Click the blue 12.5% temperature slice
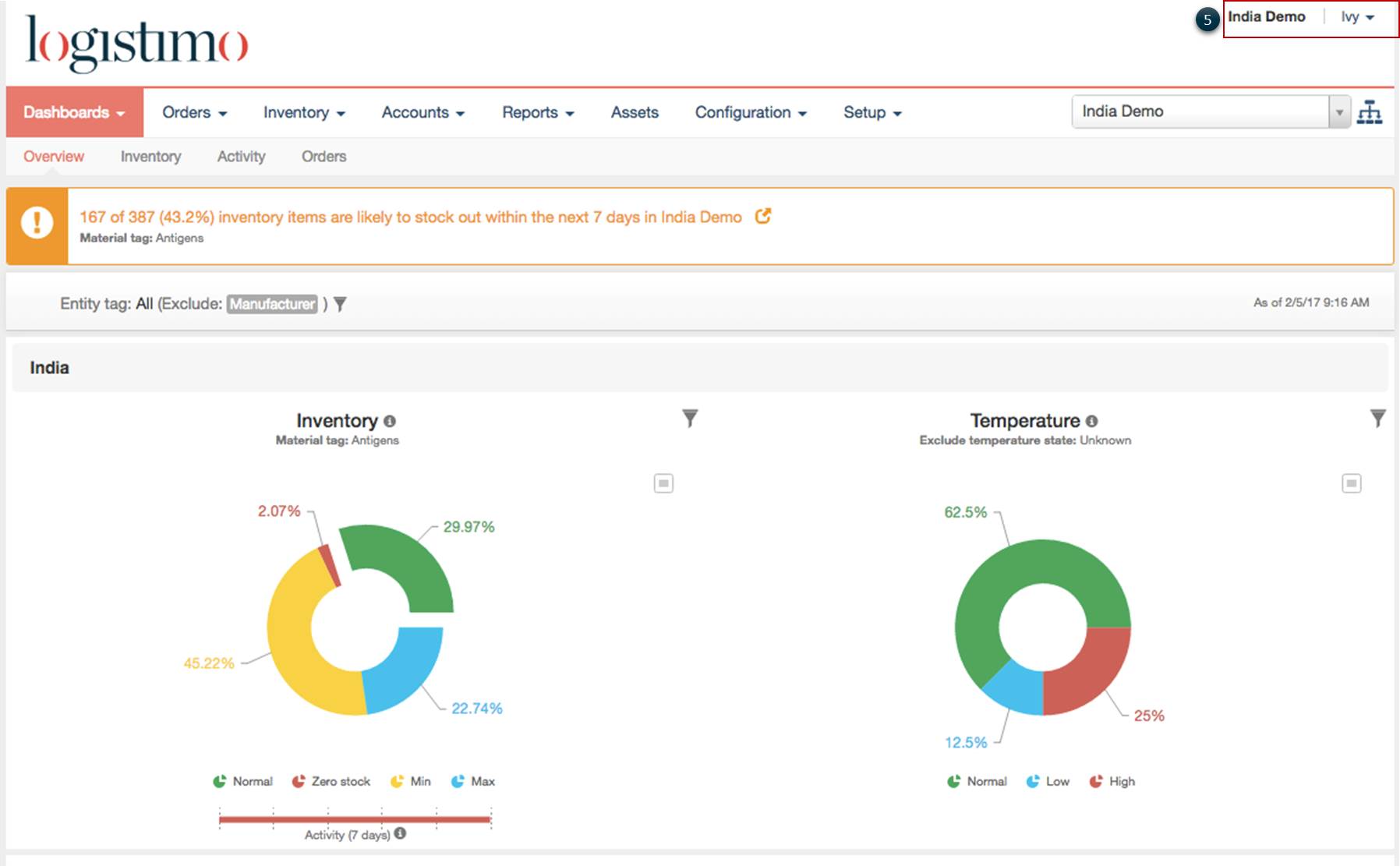The height and width of the screenshot is (866, 1400). [1021, 690]
